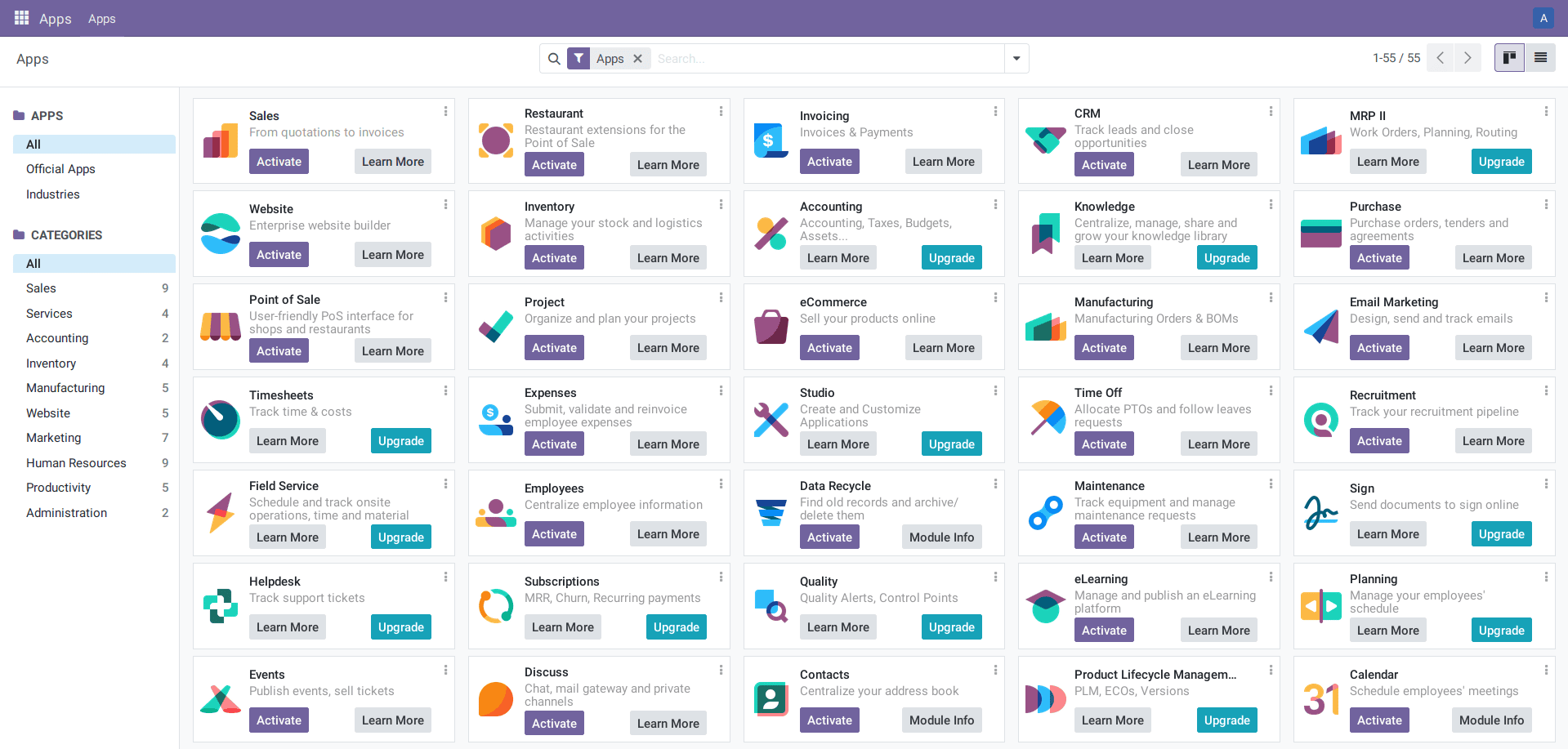This screenshot has height=749, width=1568.
Task: Click the eCommerce shopping bag icon
Action: click(x=771, y=327)
